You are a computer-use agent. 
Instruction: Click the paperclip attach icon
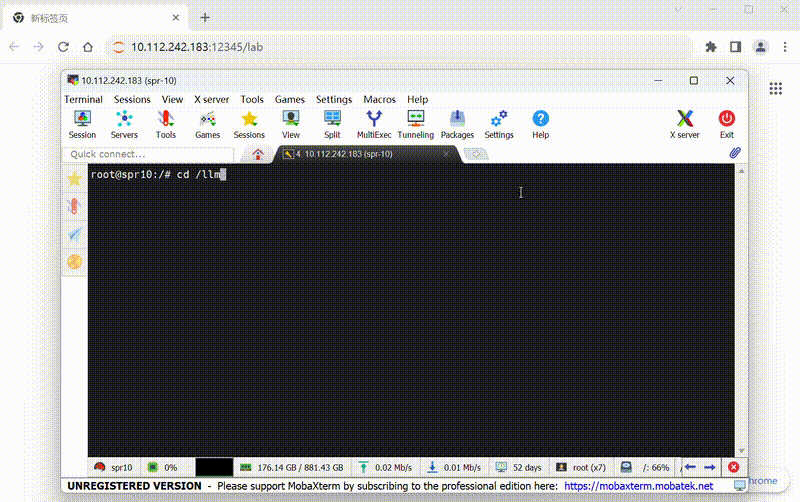[735, 153]
